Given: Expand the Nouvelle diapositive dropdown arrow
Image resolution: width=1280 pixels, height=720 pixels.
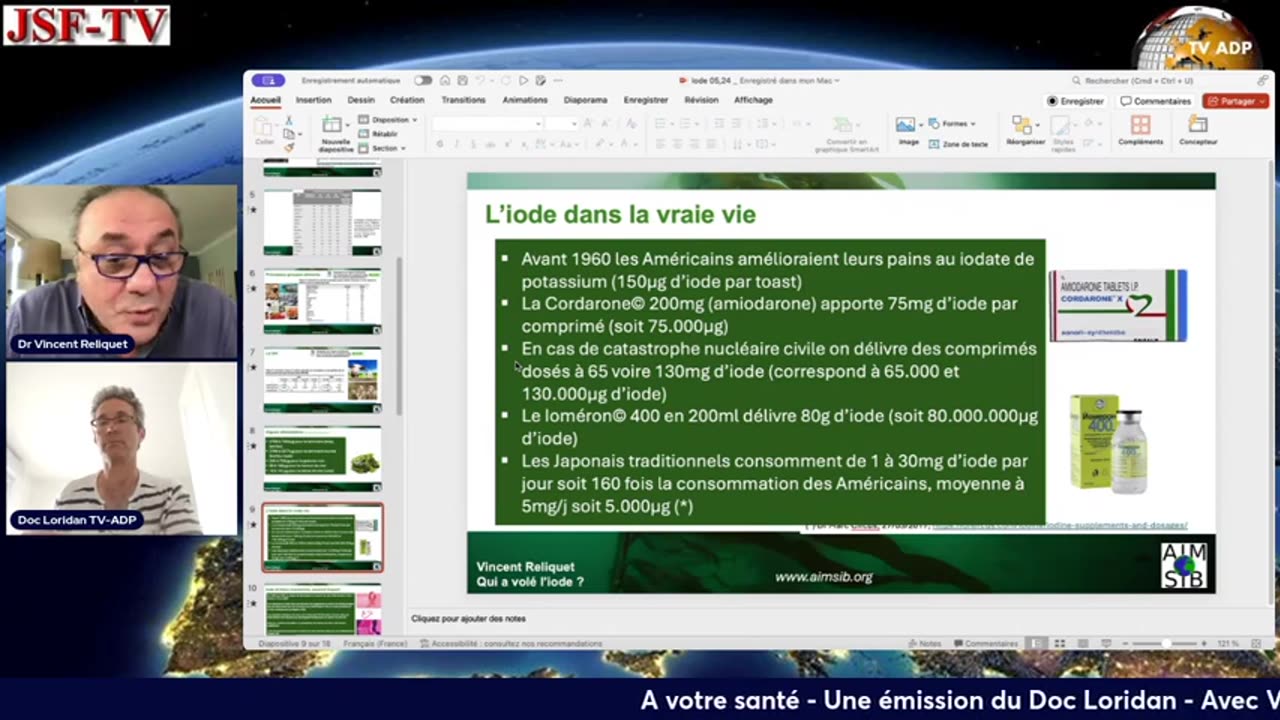Looking at the screenshot, I should coord(347,126).
